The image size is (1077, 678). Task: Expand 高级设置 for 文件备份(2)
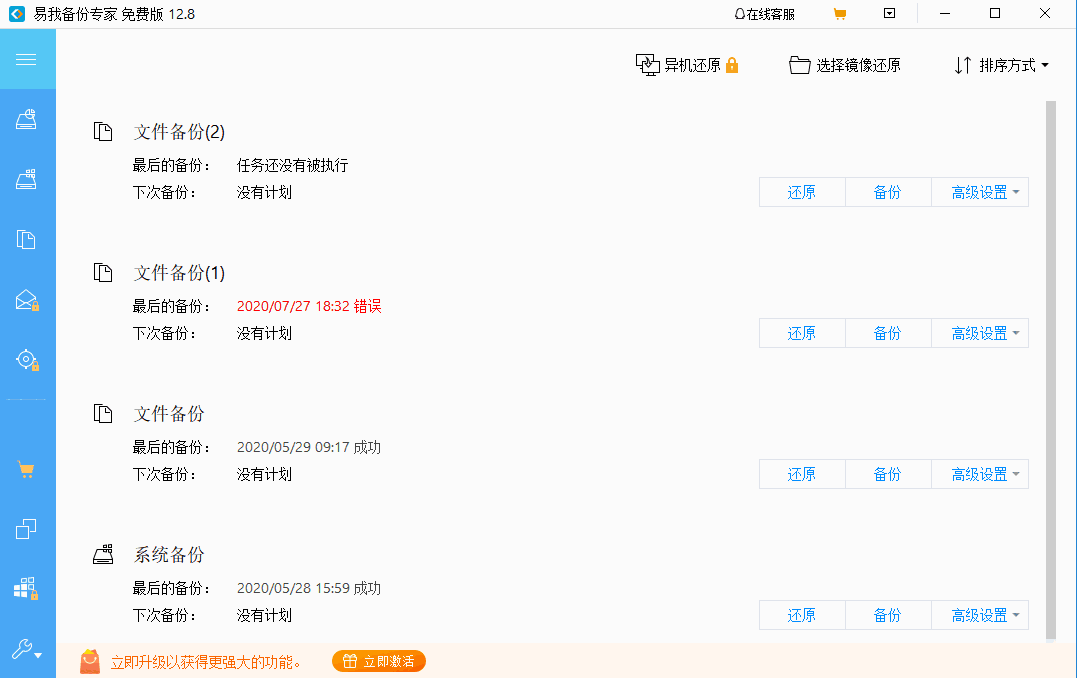click(x=985, y=192)
